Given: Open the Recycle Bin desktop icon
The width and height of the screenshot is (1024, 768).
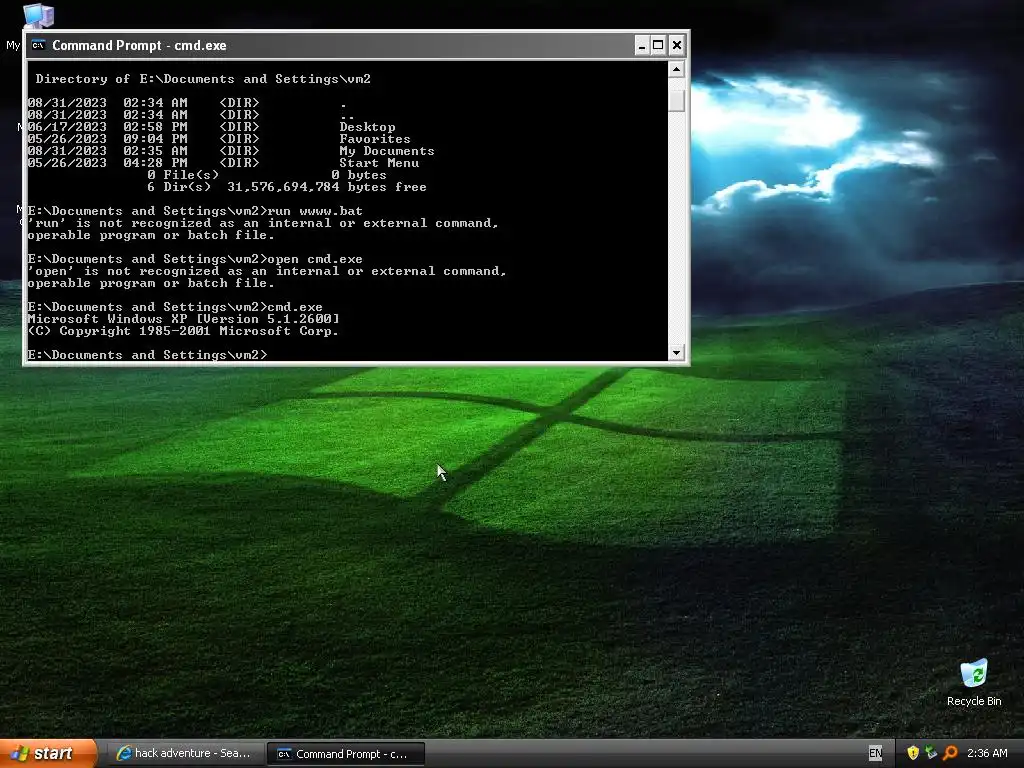Looking at the screenshot, I should (x=974, y=683).
